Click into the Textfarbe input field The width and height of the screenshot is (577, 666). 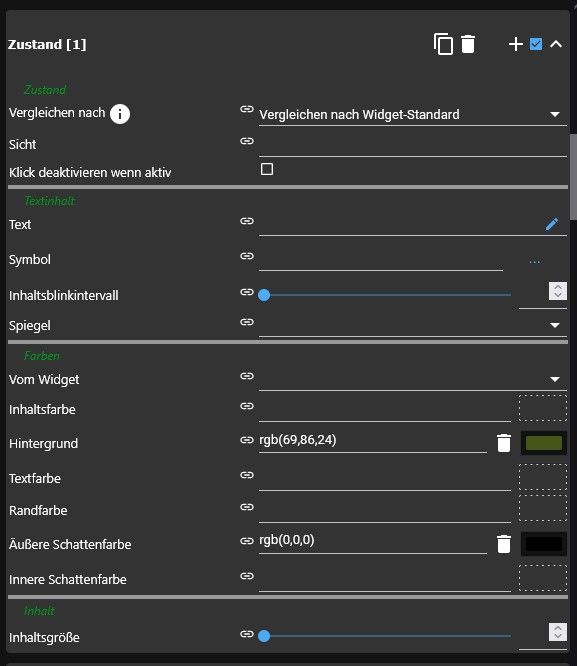click(385, 479)
